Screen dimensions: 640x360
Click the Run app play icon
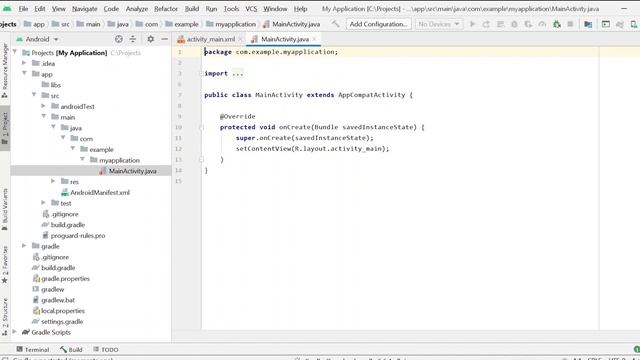(x=472, y=24)
